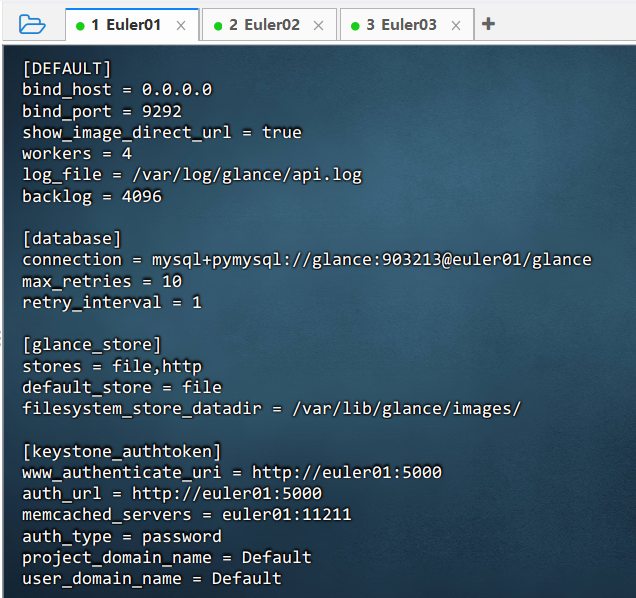Click the [glance_store] section header
This screenshot has width=636, height=598.
[92, 345]
